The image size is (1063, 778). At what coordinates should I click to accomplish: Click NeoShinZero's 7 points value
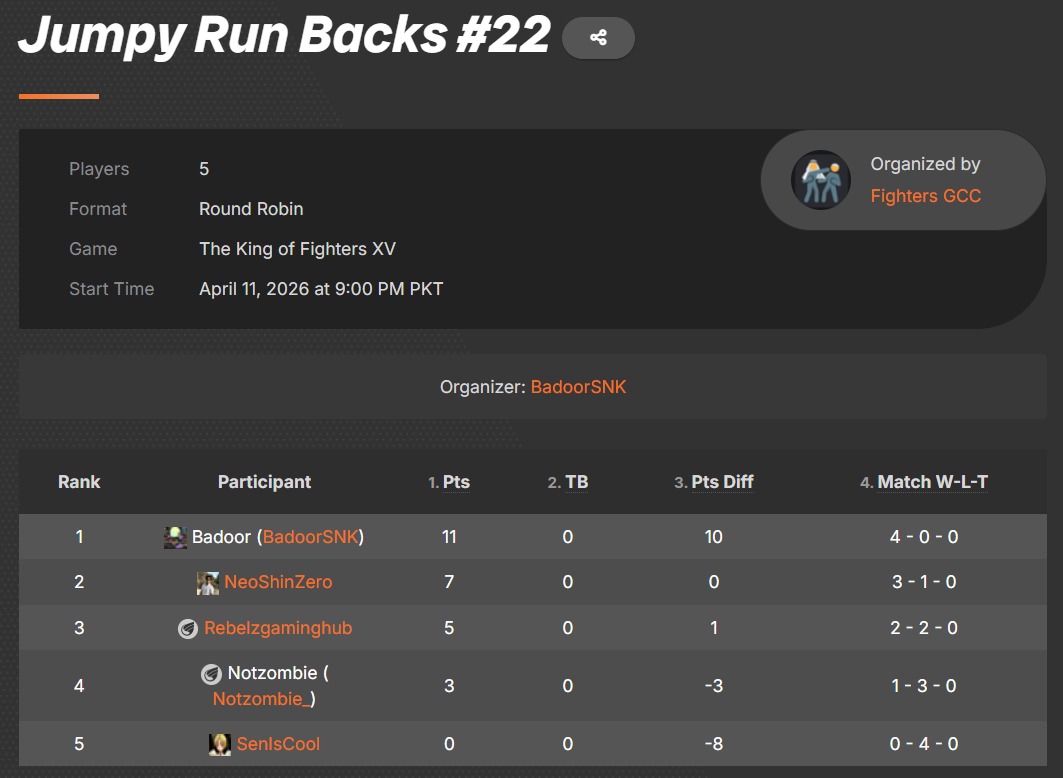tap(449, 582)
